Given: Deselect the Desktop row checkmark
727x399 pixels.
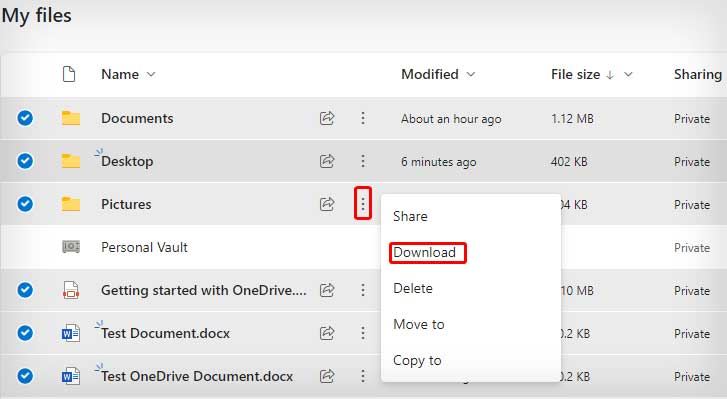Looking at the screenshot, I should [x=25, y=161].
